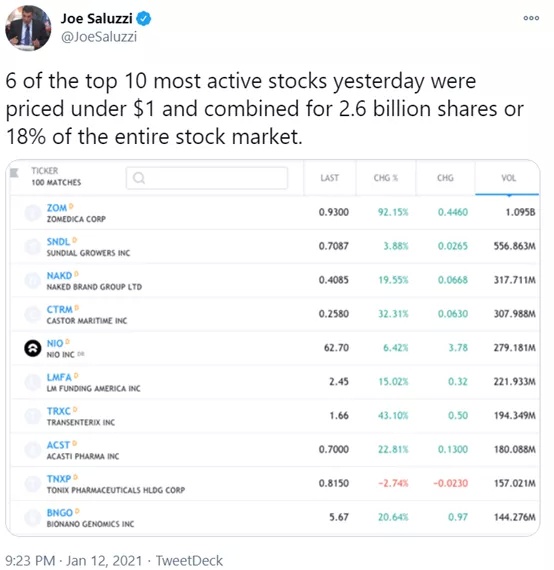Sort by the VOL column header
The width and height of the screenshot is (554, 570).
point(508,178)
